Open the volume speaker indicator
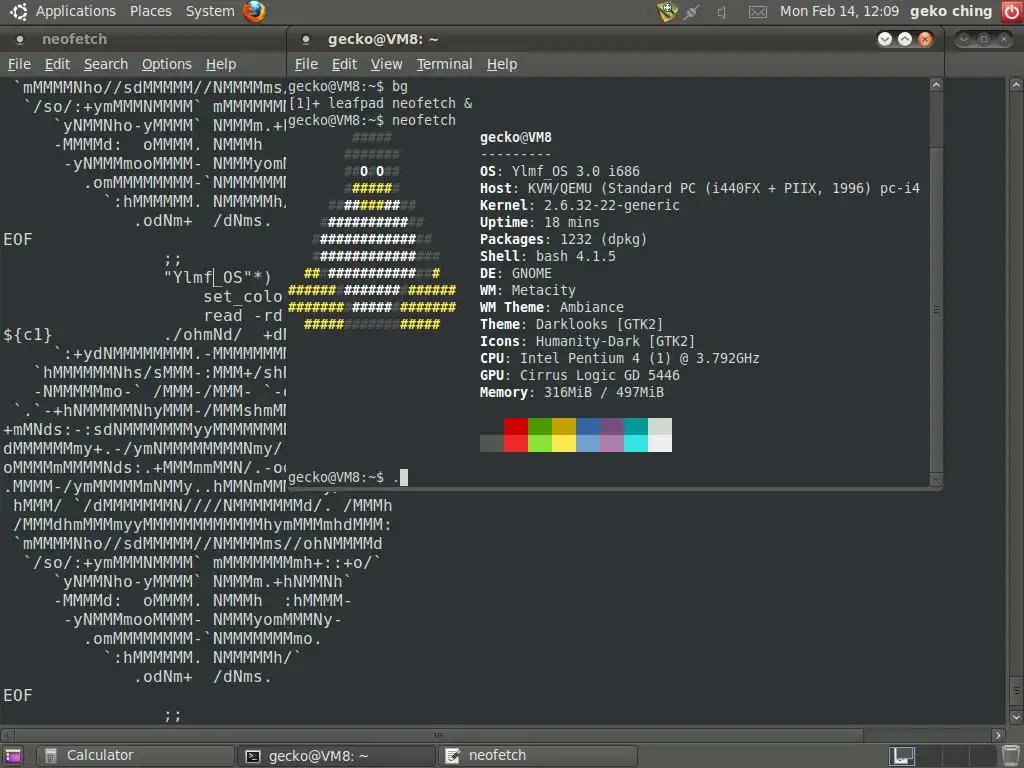 point(721,12)
